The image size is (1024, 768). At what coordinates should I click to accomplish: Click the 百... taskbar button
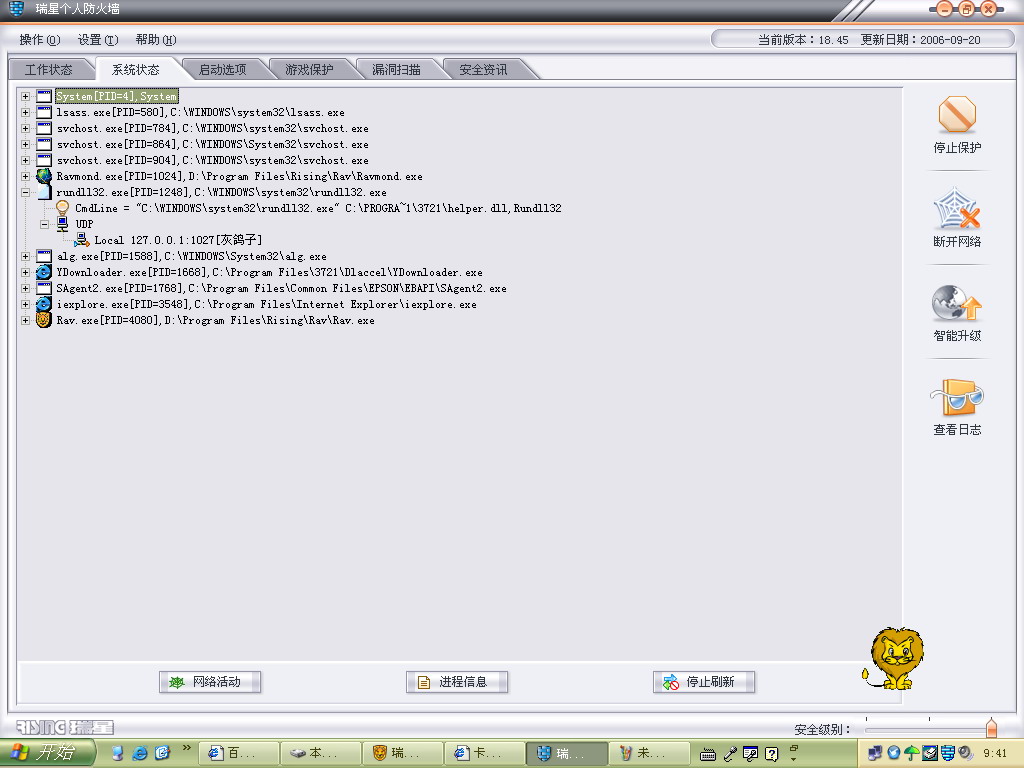(238, 753)
